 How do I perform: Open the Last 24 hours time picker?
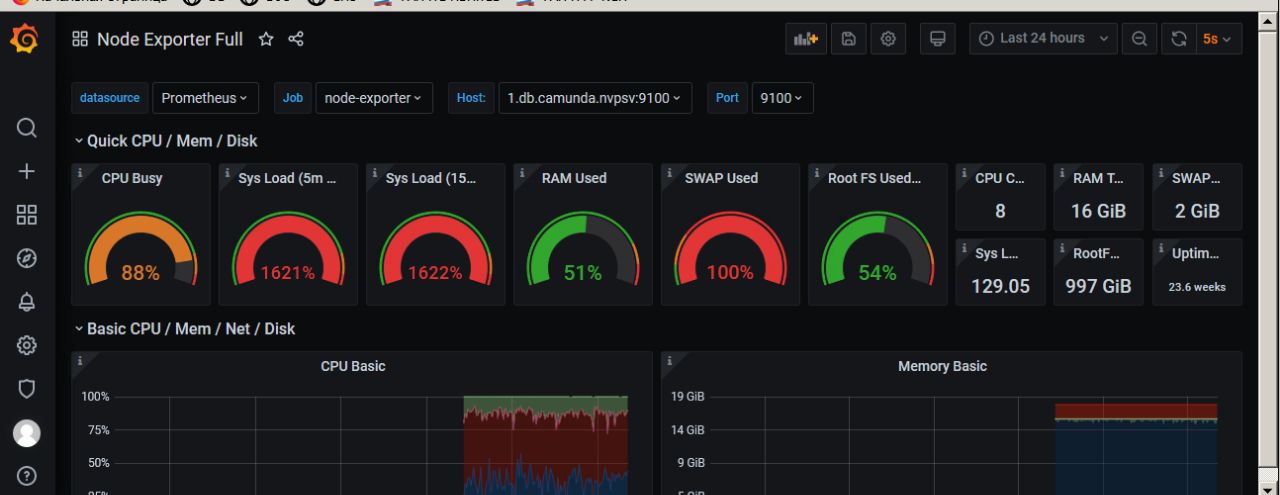click(x=1043, y=39)
